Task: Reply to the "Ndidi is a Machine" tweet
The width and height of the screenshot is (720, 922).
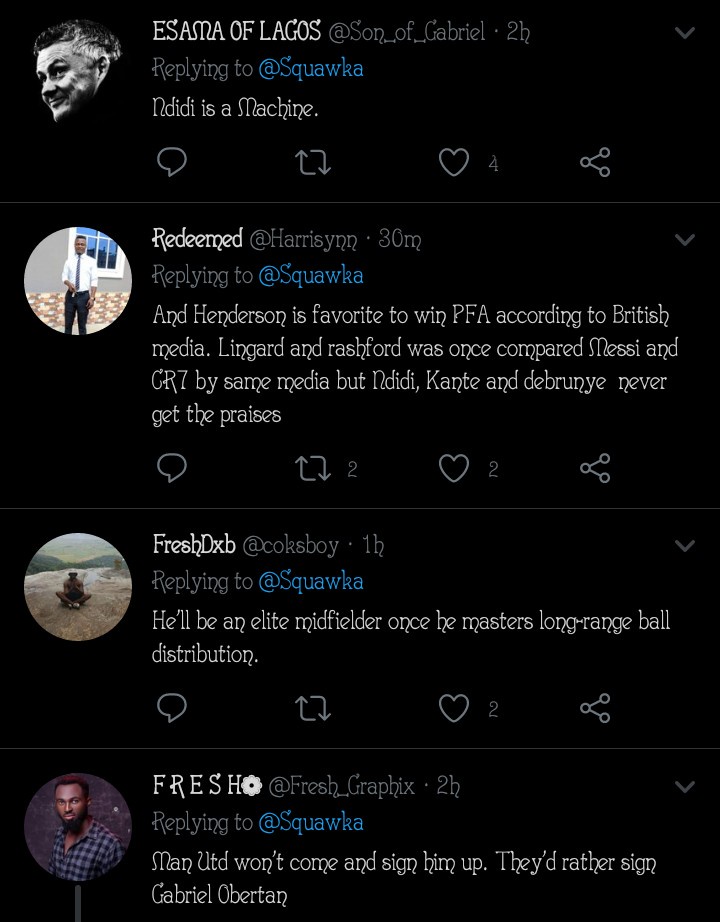Action: point(172,162)
